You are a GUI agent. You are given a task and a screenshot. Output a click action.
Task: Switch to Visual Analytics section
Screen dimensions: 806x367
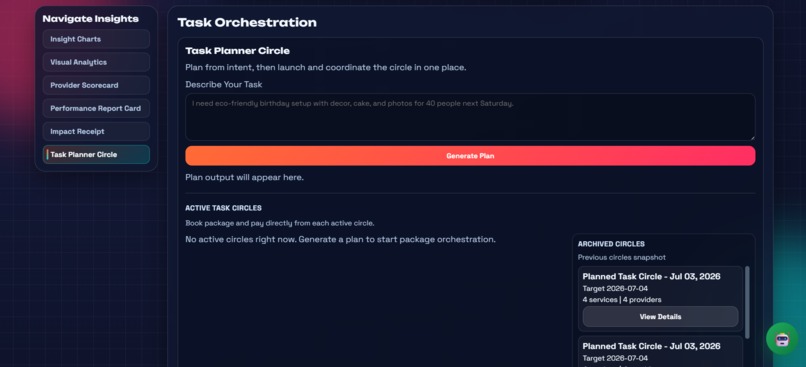96,62
